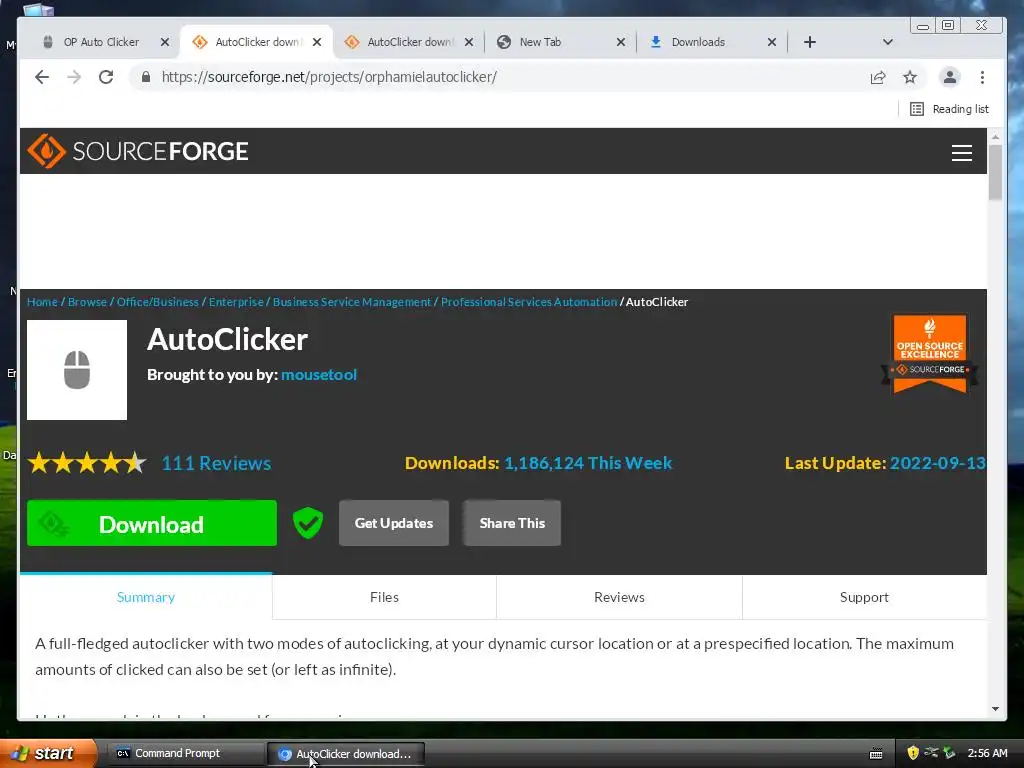Screen dimensions: 1024x768
Task: Click the Open Source Excellence badge
Action: coord(929,354)
